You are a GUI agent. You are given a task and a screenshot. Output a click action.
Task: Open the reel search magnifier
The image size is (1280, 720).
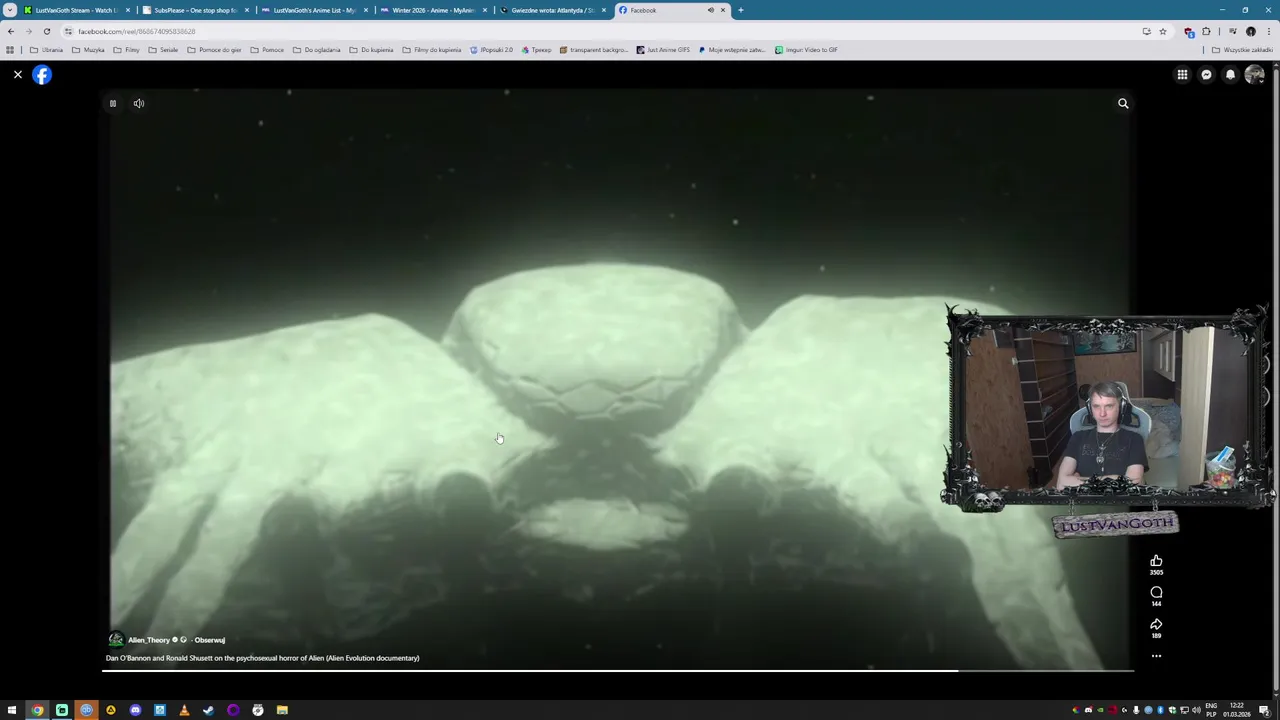coord(1123,103)
